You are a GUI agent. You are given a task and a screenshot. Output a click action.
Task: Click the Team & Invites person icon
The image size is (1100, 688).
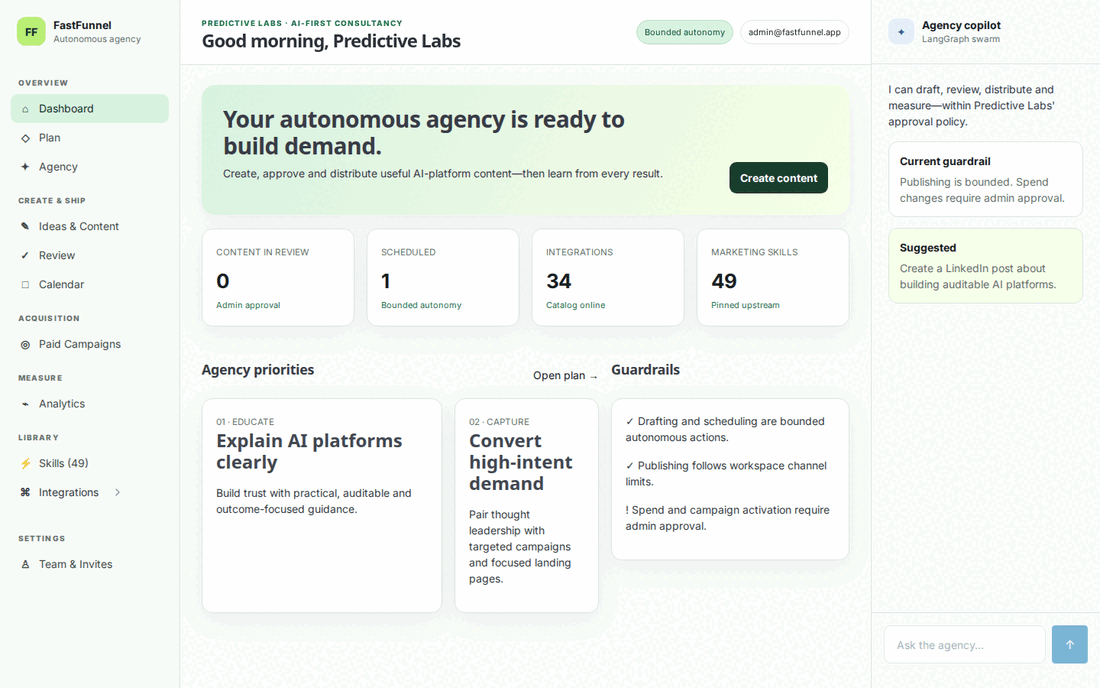[x=25, y=565]
